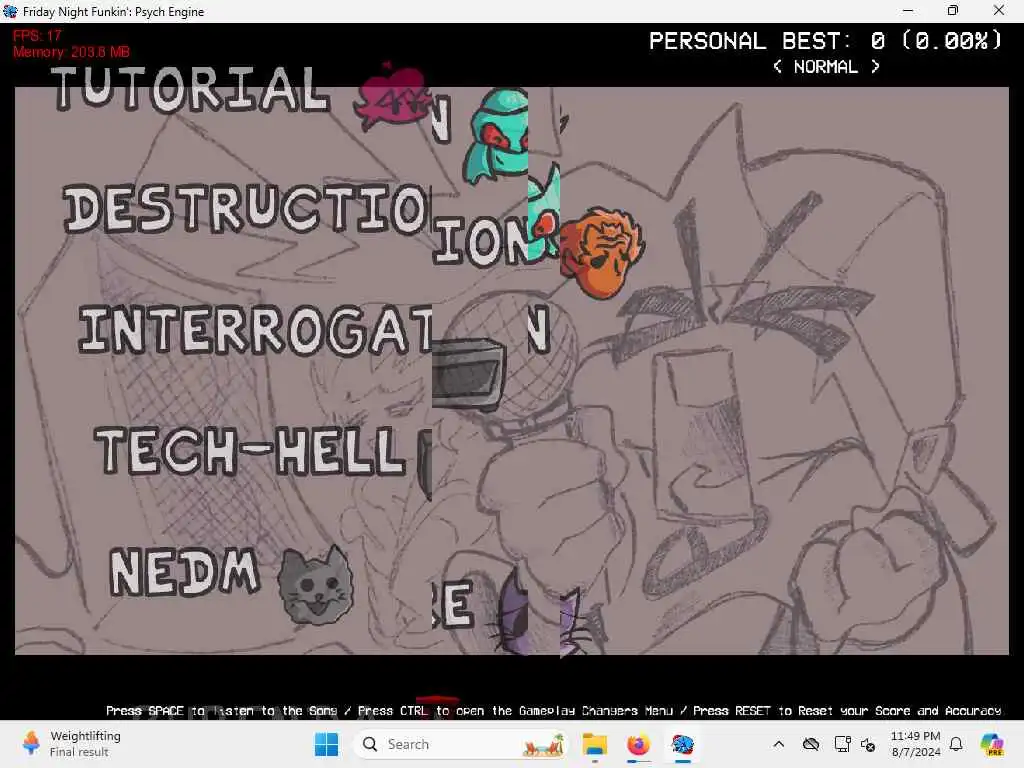Click the cloud sync tray icon
The height and width of the screenshot is (768, 1024).
(x=811, y=744)
